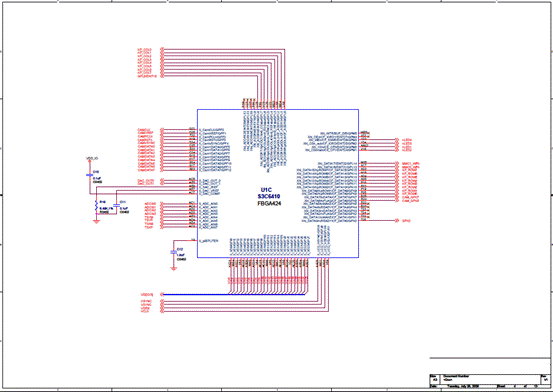Viewport: 553px width, 392px height.
Task: Select the R16 resistor symbol
Action: click(96, 206)
